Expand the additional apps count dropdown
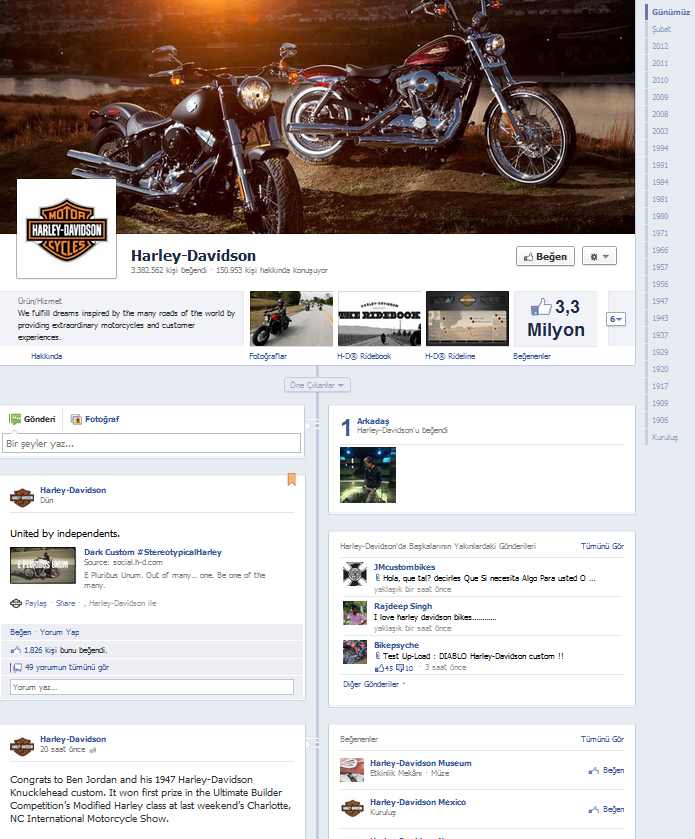 [616, 319]
